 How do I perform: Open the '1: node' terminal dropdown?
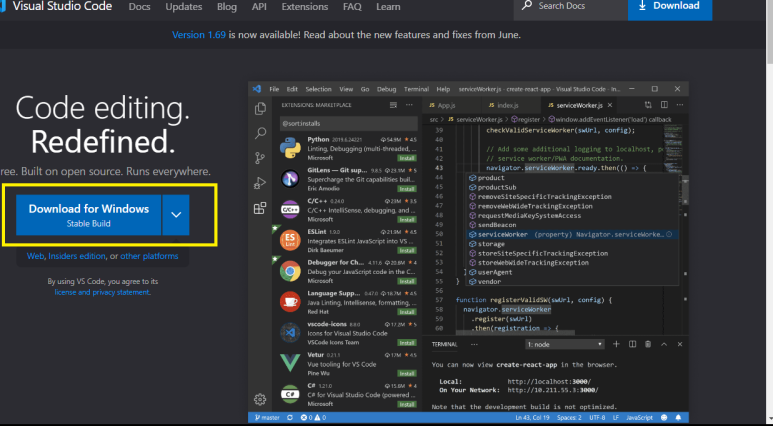click(565, 345)
